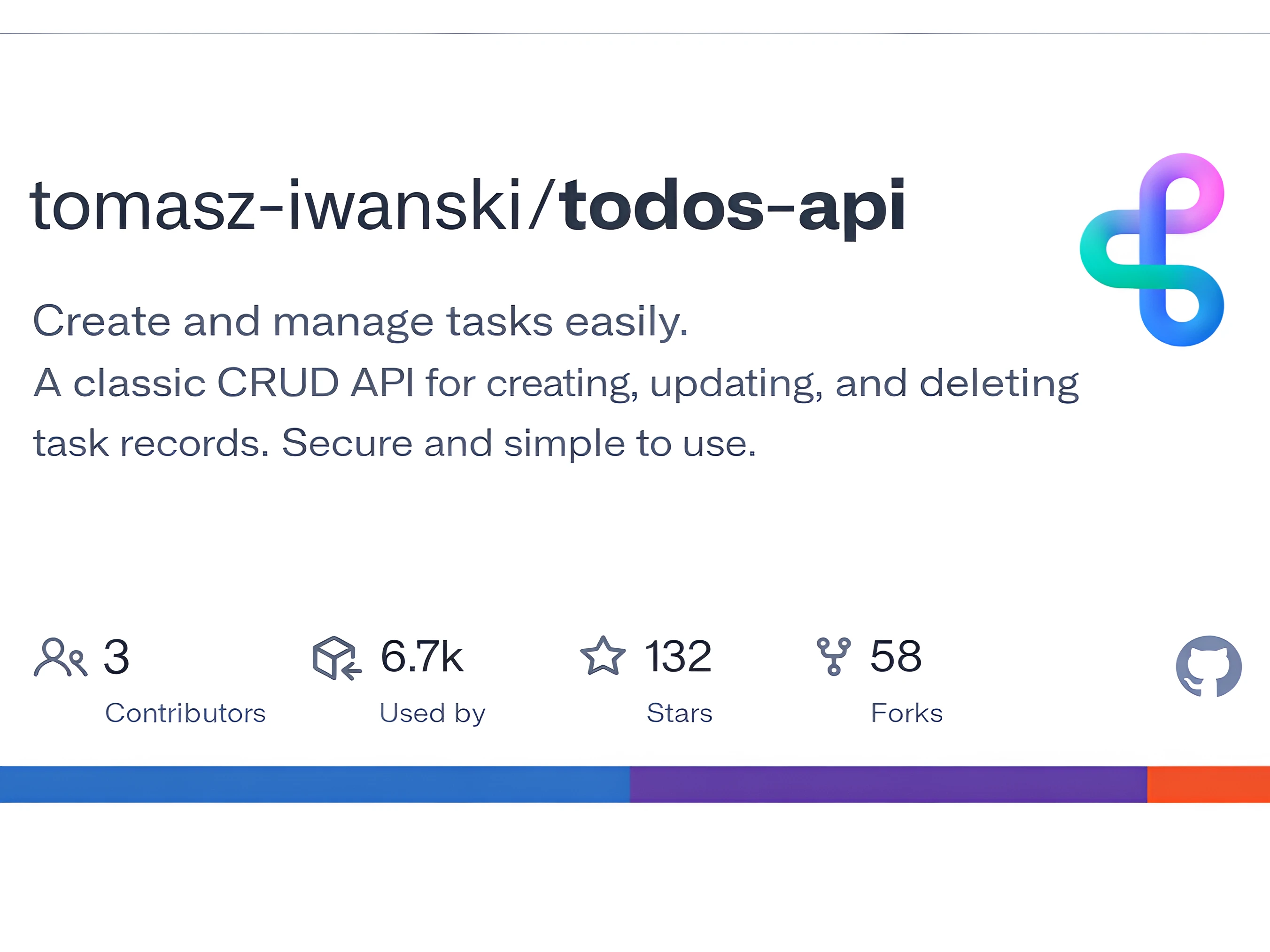The width and height of the screenshot is (1270, 952).
Task: Click the colorful repository logo
Action: click(x=1152, y=250)
